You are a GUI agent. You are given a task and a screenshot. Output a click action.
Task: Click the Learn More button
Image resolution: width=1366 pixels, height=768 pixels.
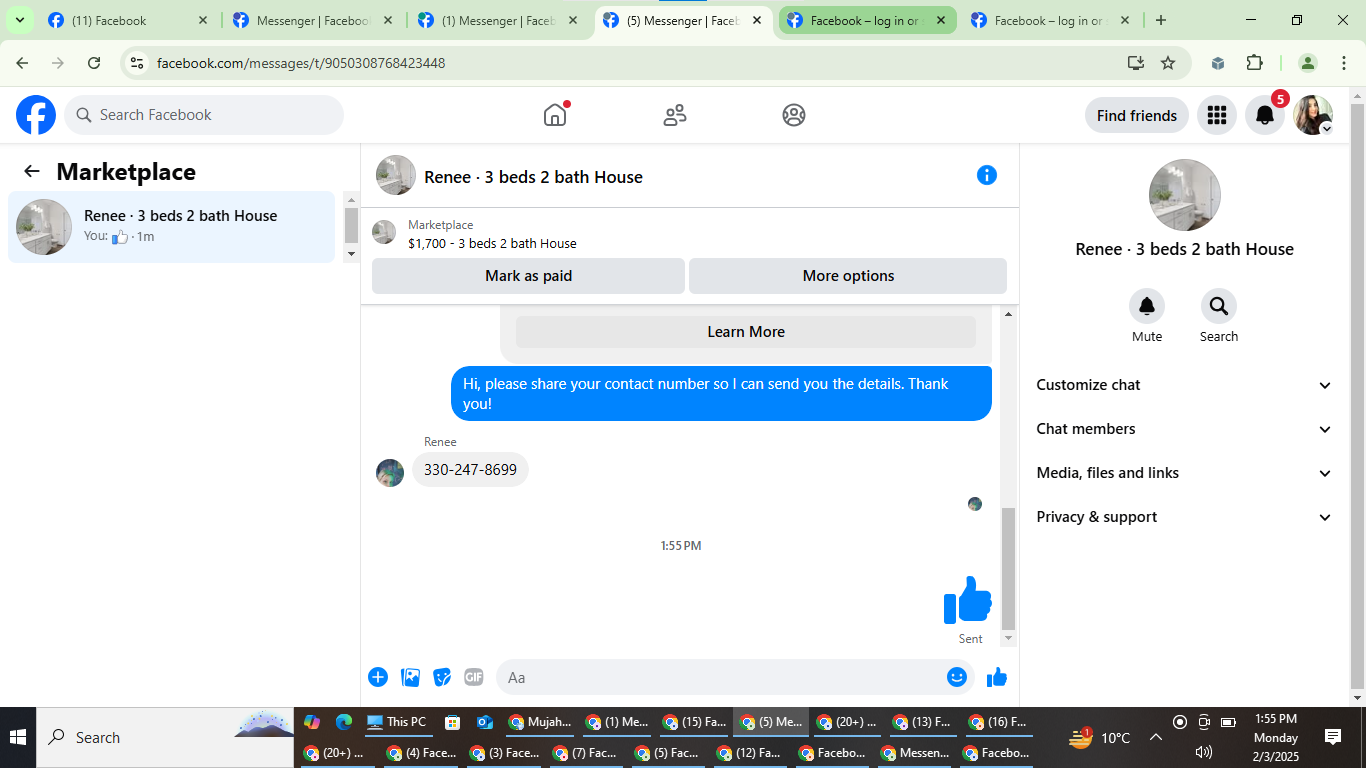[x=746, y=332]
